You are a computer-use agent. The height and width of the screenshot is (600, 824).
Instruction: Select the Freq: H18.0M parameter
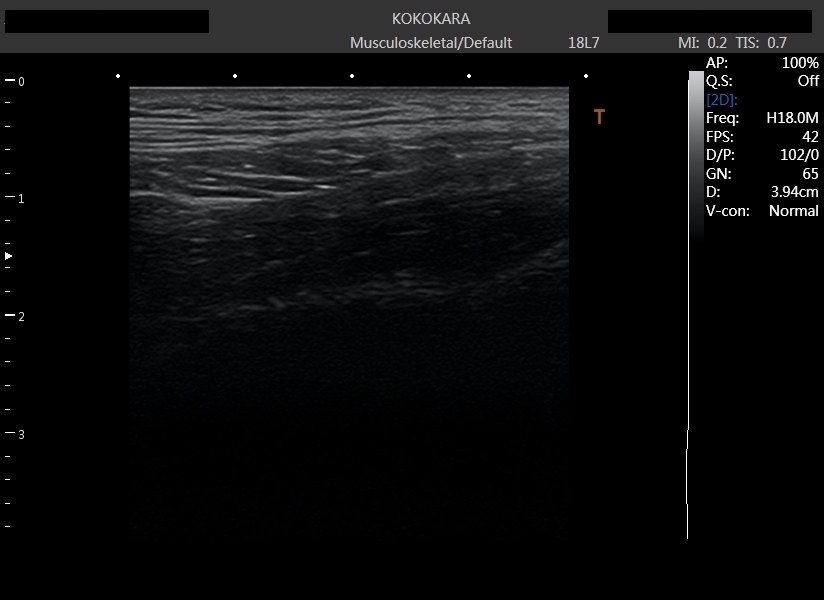pyautogui.click(x=762, y=118)
